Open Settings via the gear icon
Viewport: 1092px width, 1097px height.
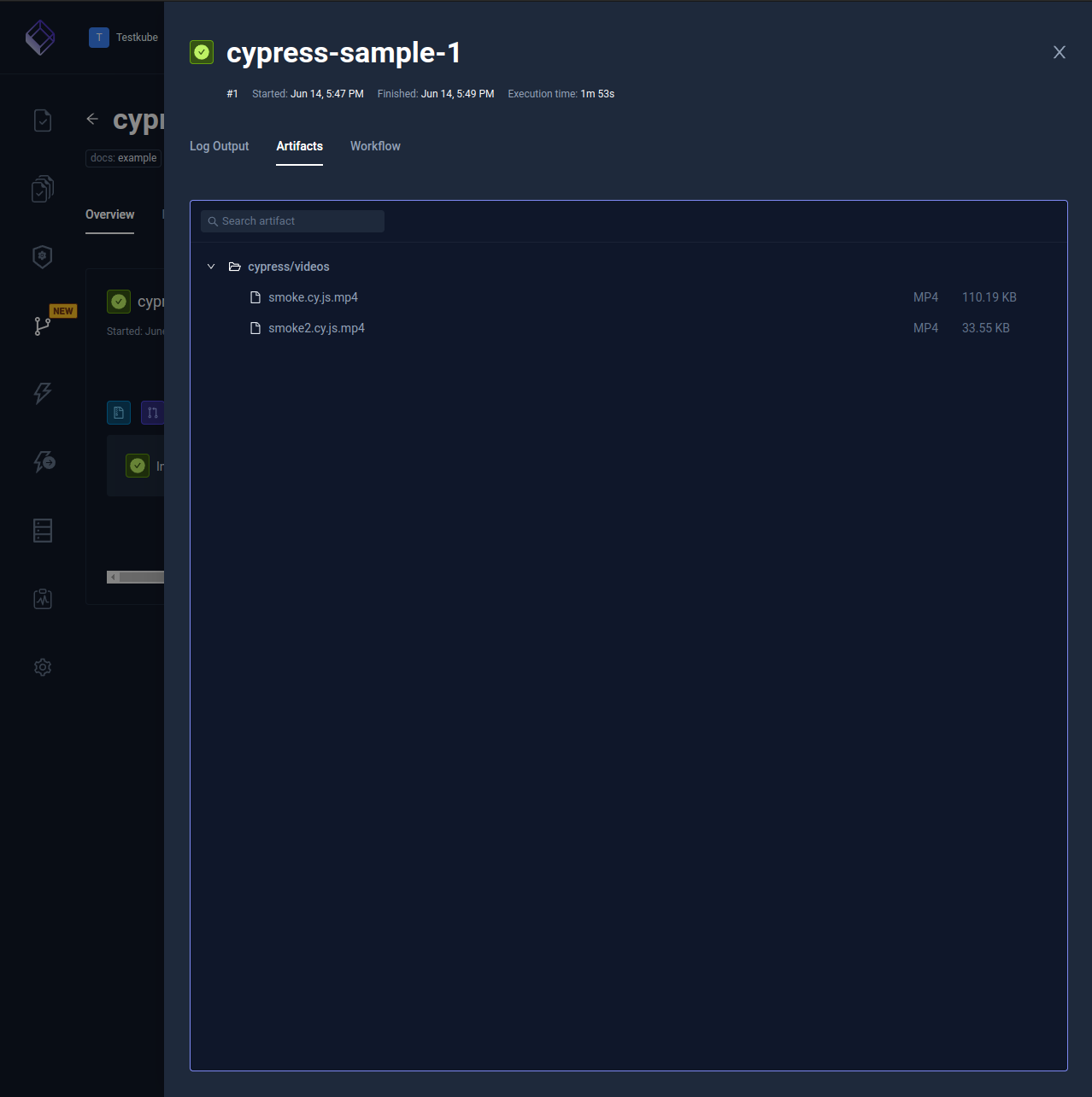[42, 667]
